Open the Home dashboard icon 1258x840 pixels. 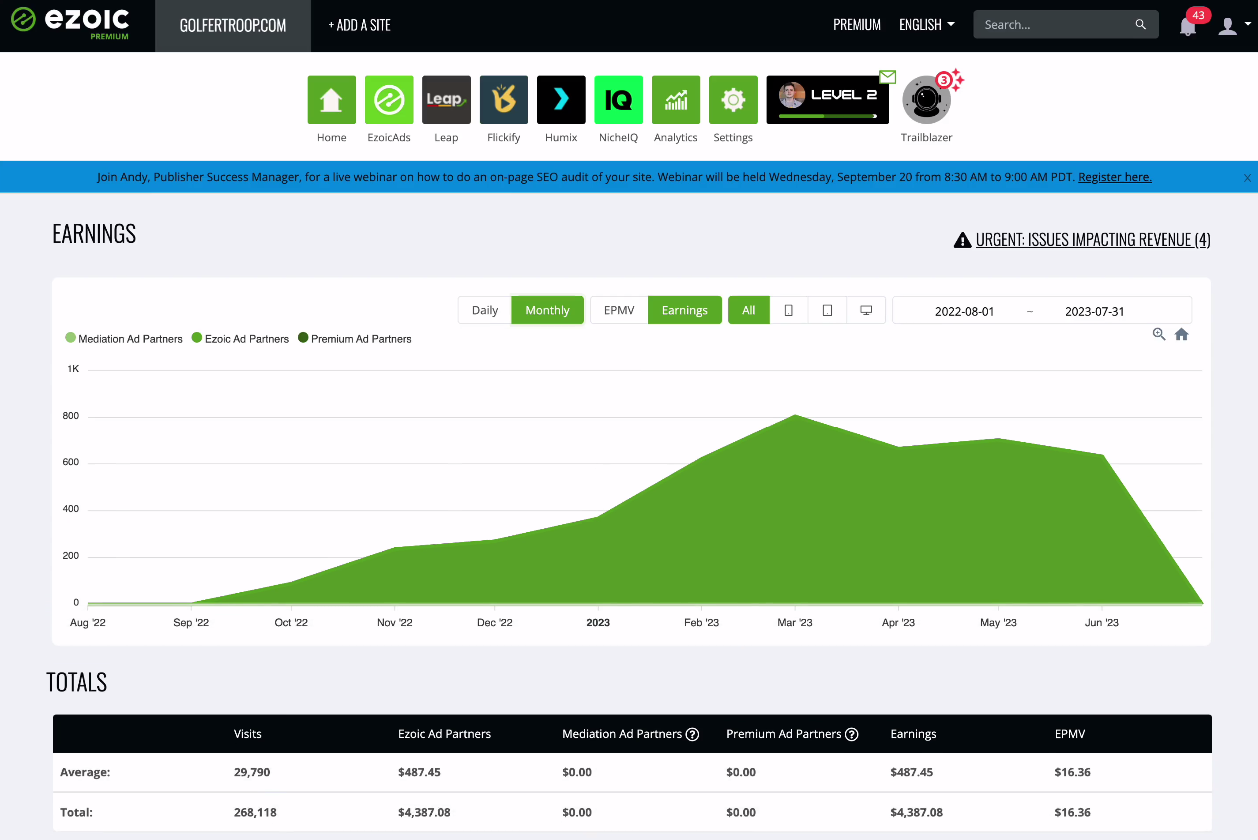pyautogui.click(x=331, y=100)
